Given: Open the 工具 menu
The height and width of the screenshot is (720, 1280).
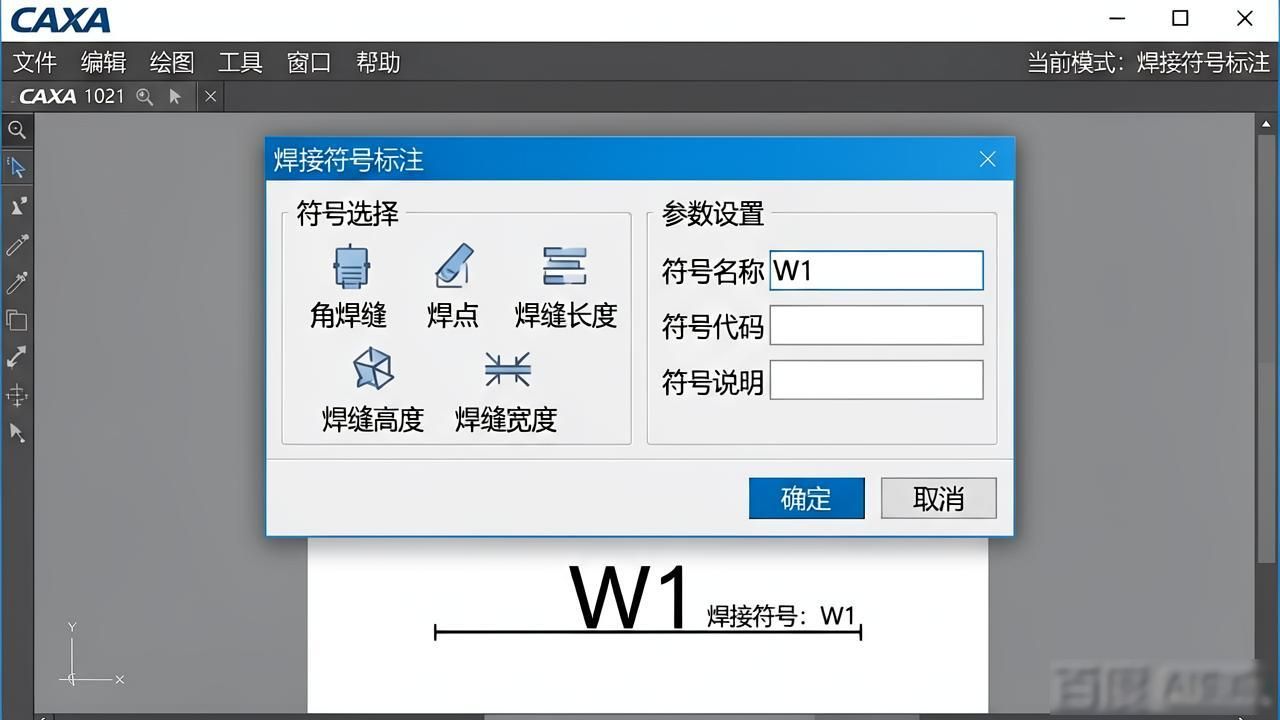Looking at the screenshot, I should (x=240, y=62).
